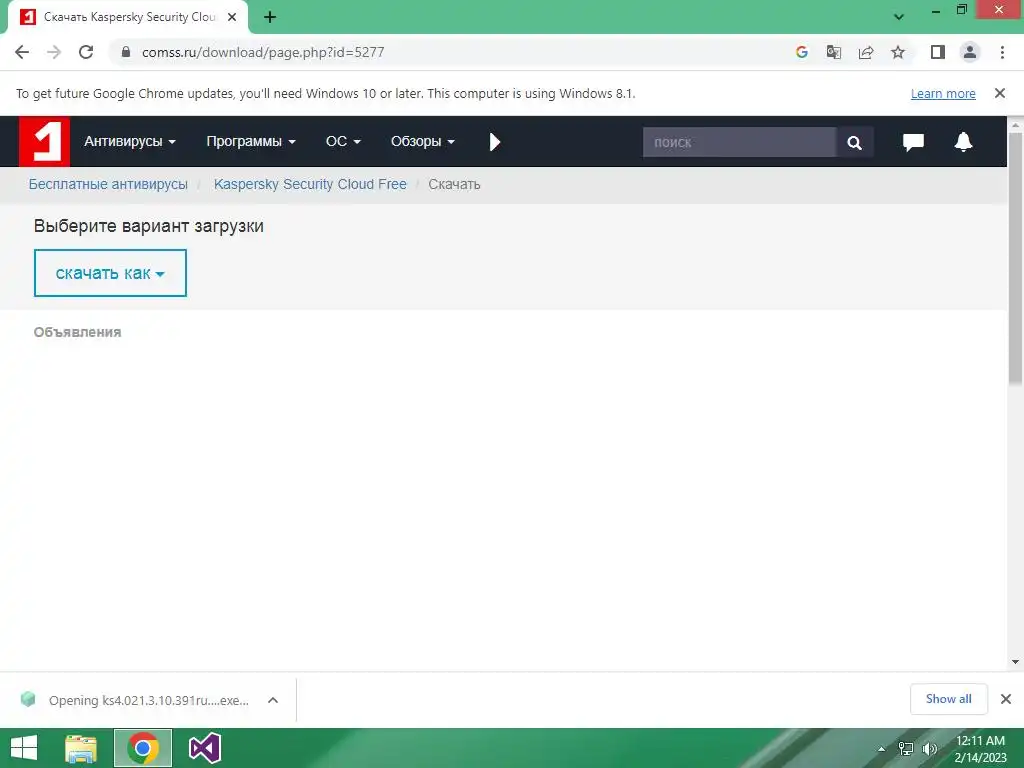The height and width of the screenshot is (768, 1024).
Task: Open a new tab with plus button
Action: pyautogui.click(x=270, y=17)
